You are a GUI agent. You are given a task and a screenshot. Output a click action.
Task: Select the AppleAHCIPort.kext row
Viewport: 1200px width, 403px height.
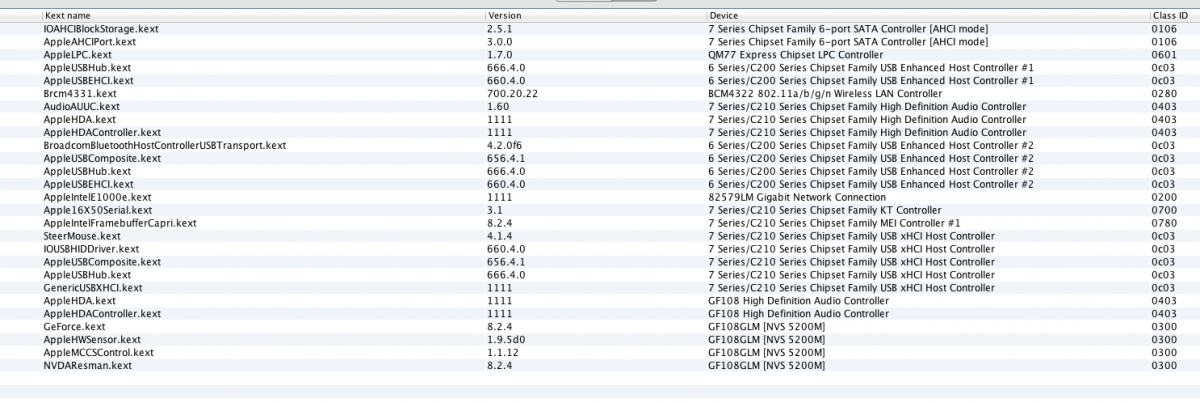600,42
